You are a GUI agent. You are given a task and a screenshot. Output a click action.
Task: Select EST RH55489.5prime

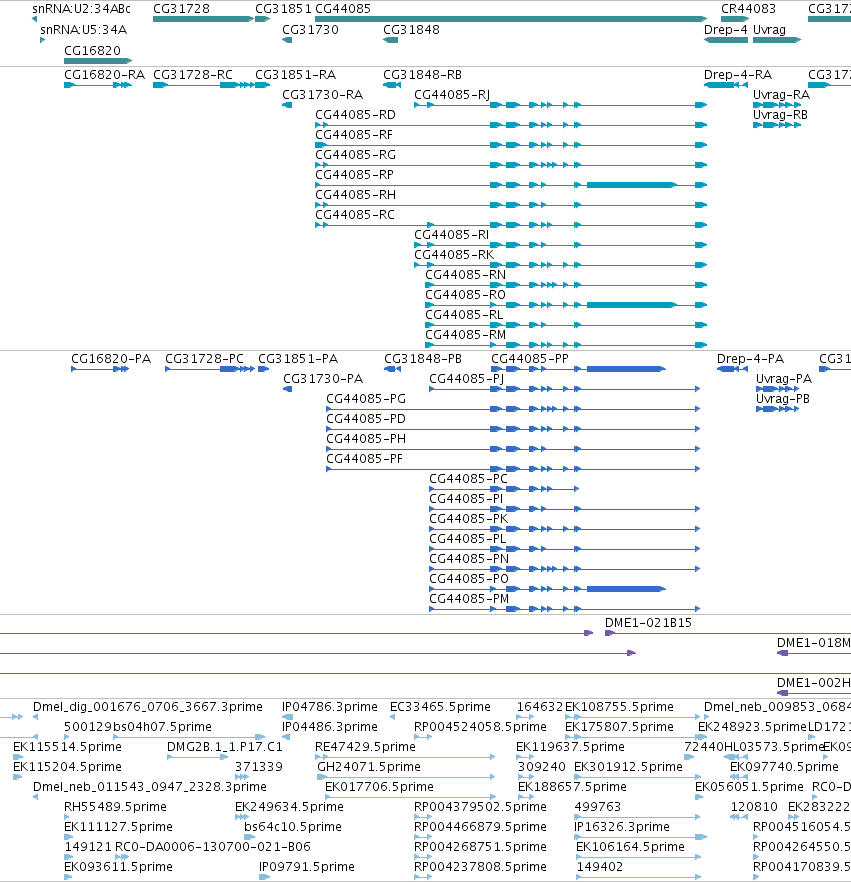point(69,817)
